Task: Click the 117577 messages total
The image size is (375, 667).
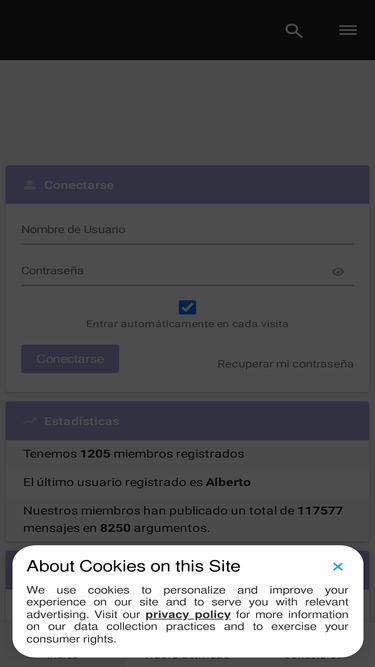Action: [x=320, y=510]
